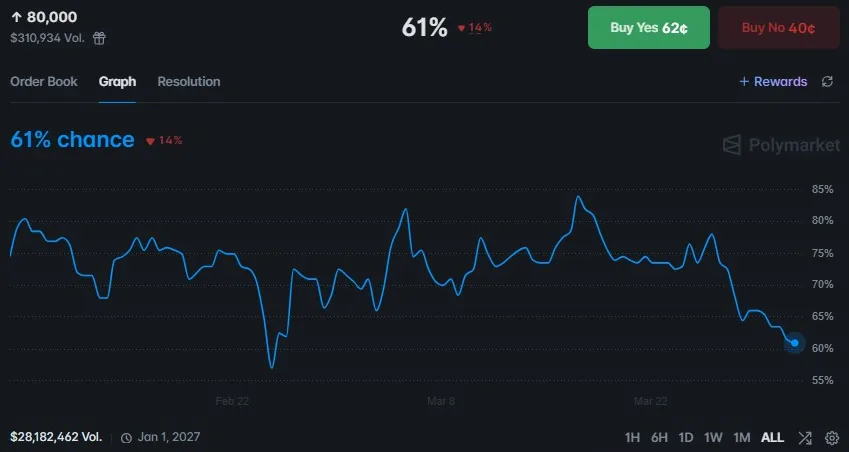Click the up arrow beside 80,000
The width and height of the screenshot is (849, 452).
click(x=16, y=17)
